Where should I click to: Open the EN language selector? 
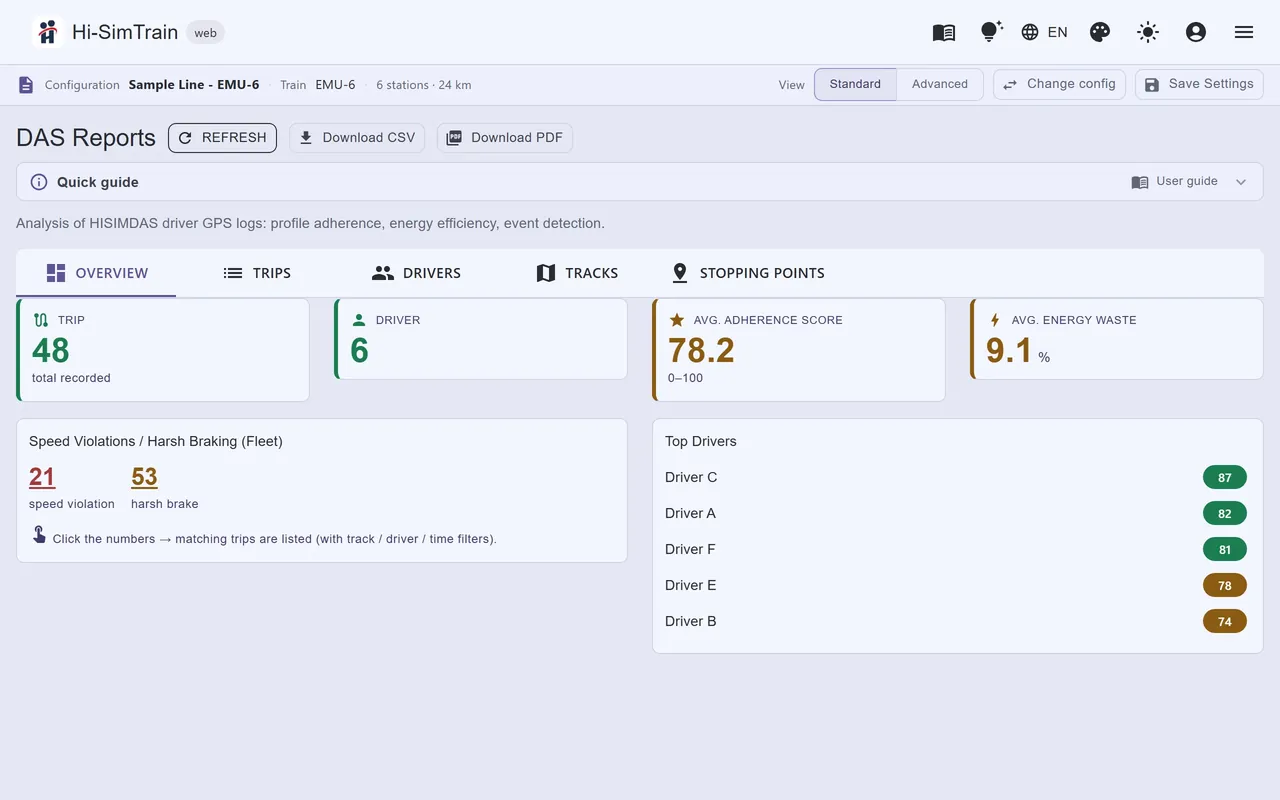point(1044,32)
